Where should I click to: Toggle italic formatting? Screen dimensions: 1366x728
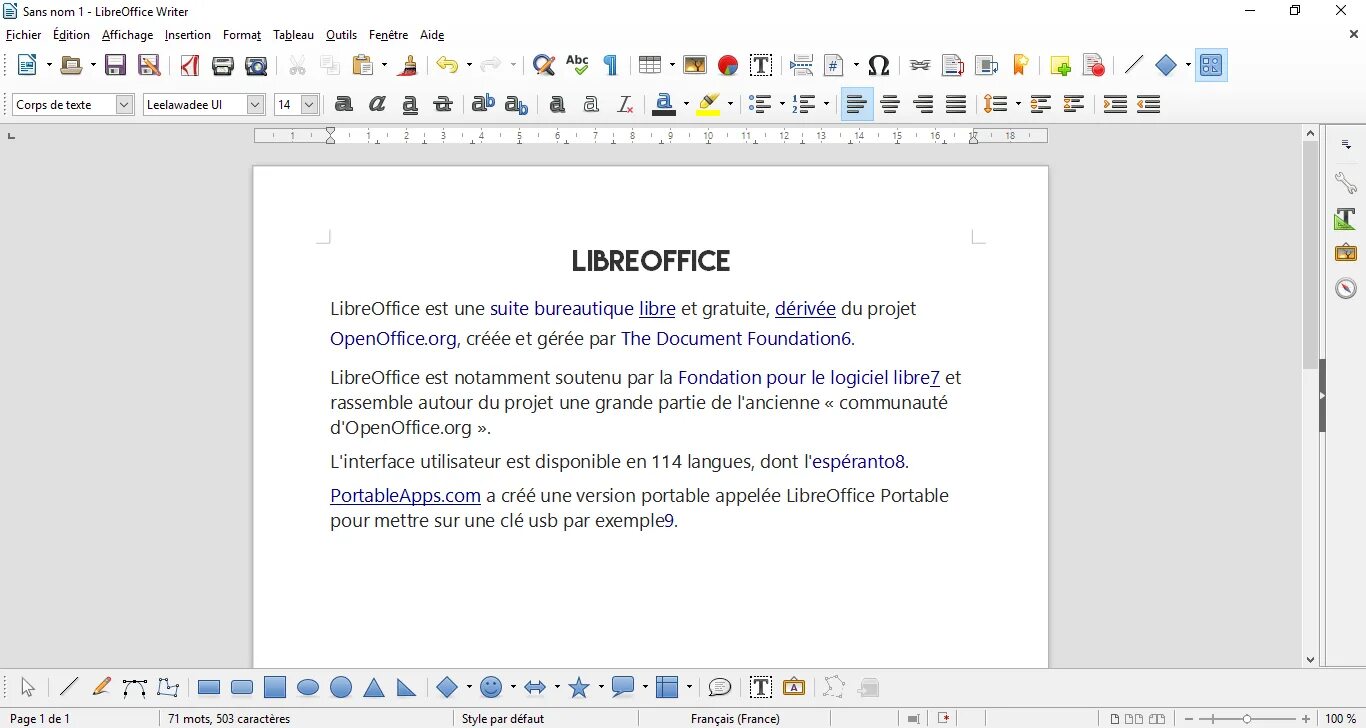click(x=377, y=104)
